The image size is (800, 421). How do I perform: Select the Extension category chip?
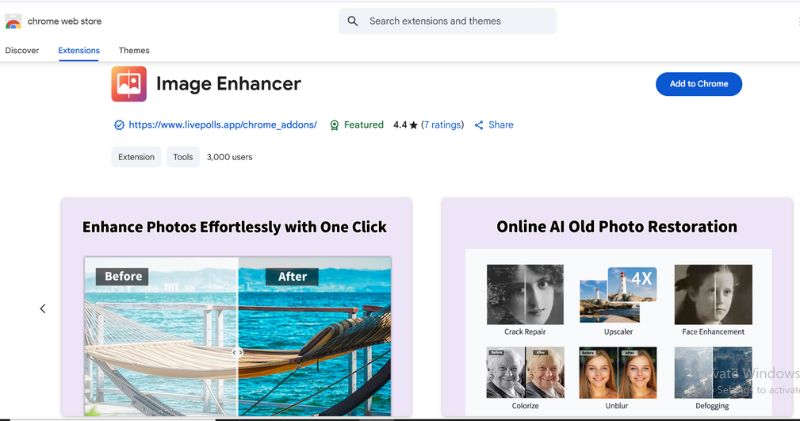(136, 157)
